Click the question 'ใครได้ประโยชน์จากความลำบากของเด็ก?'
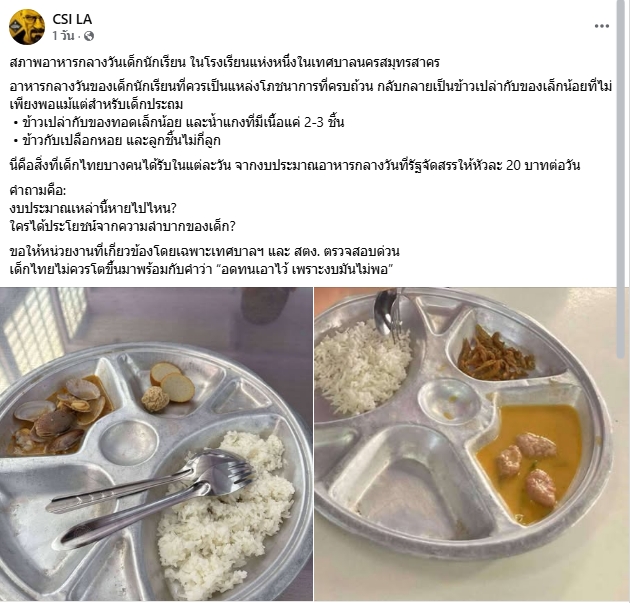 click(122, 227)
